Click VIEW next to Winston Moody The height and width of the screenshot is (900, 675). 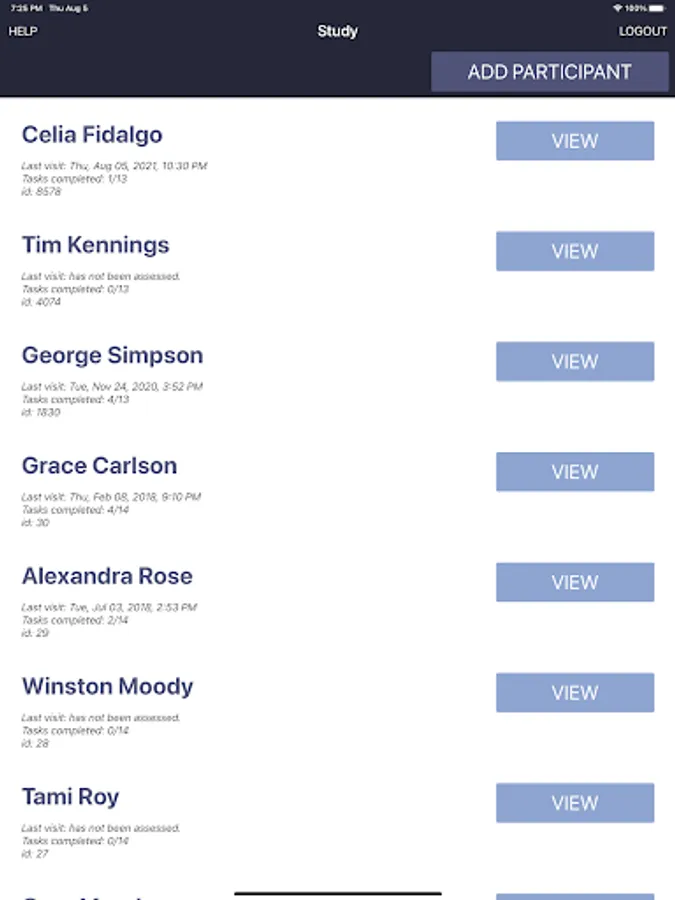point(575,693)
